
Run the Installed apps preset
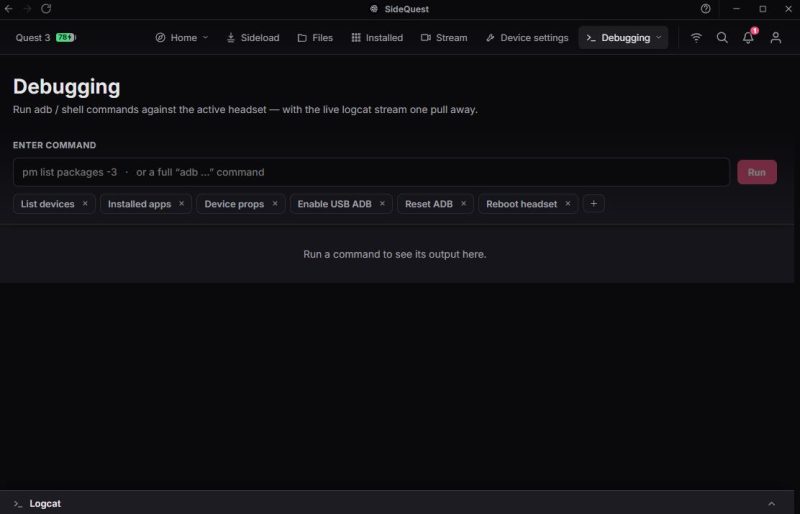tap(139, 204)
